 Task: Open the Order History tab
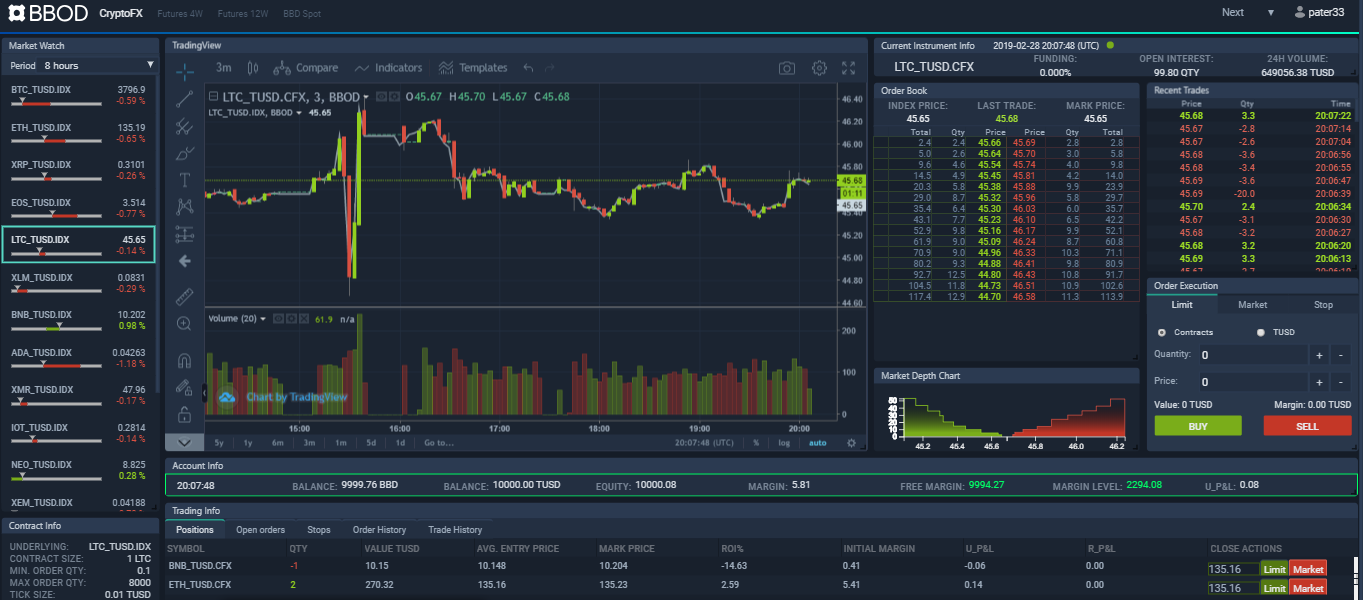379,530
